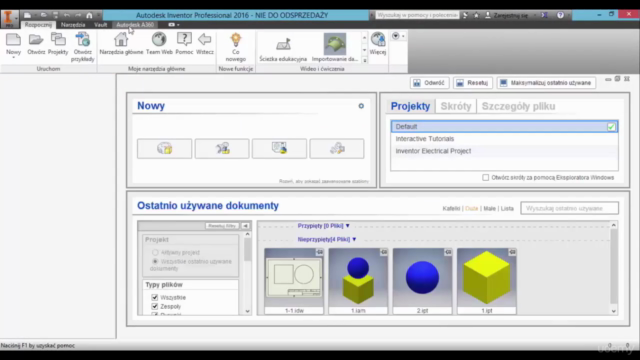Switch to the Narzędzia ribbon tab
Viewport: 640px width, 360px height.
point(73,25)
